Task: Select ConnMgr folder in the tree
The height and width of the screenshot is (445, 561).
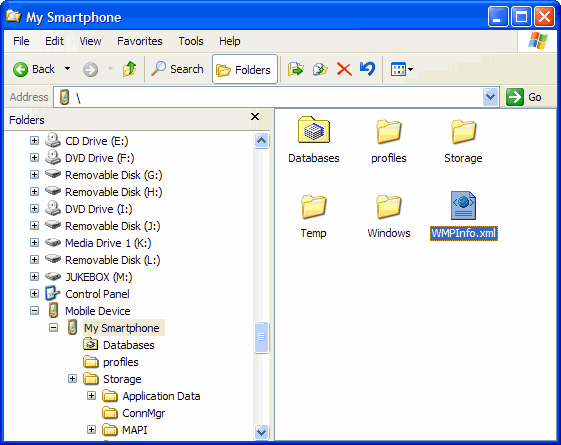Action: [x=143, y=413]
